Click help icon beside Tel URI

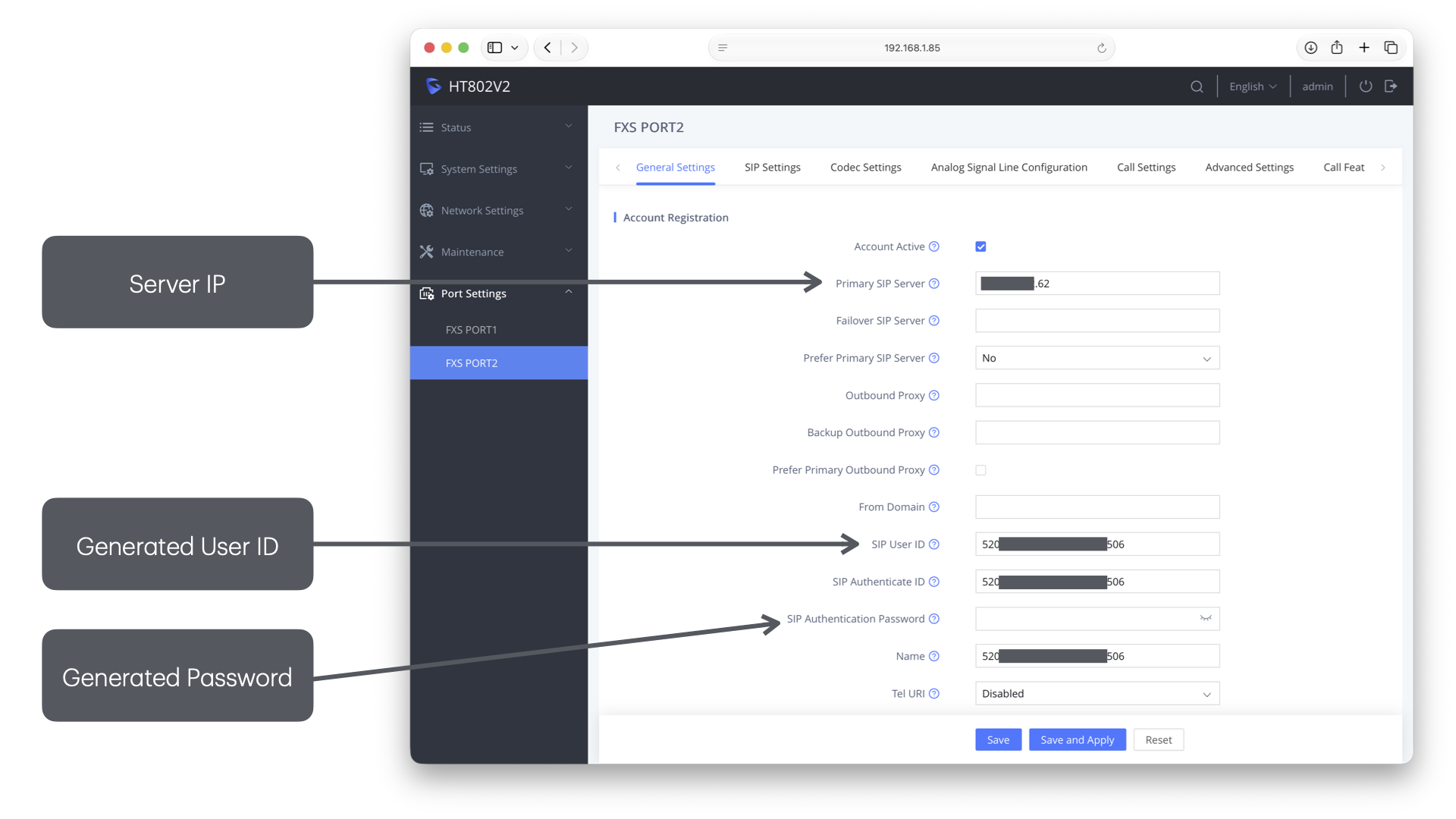[934, 693]
